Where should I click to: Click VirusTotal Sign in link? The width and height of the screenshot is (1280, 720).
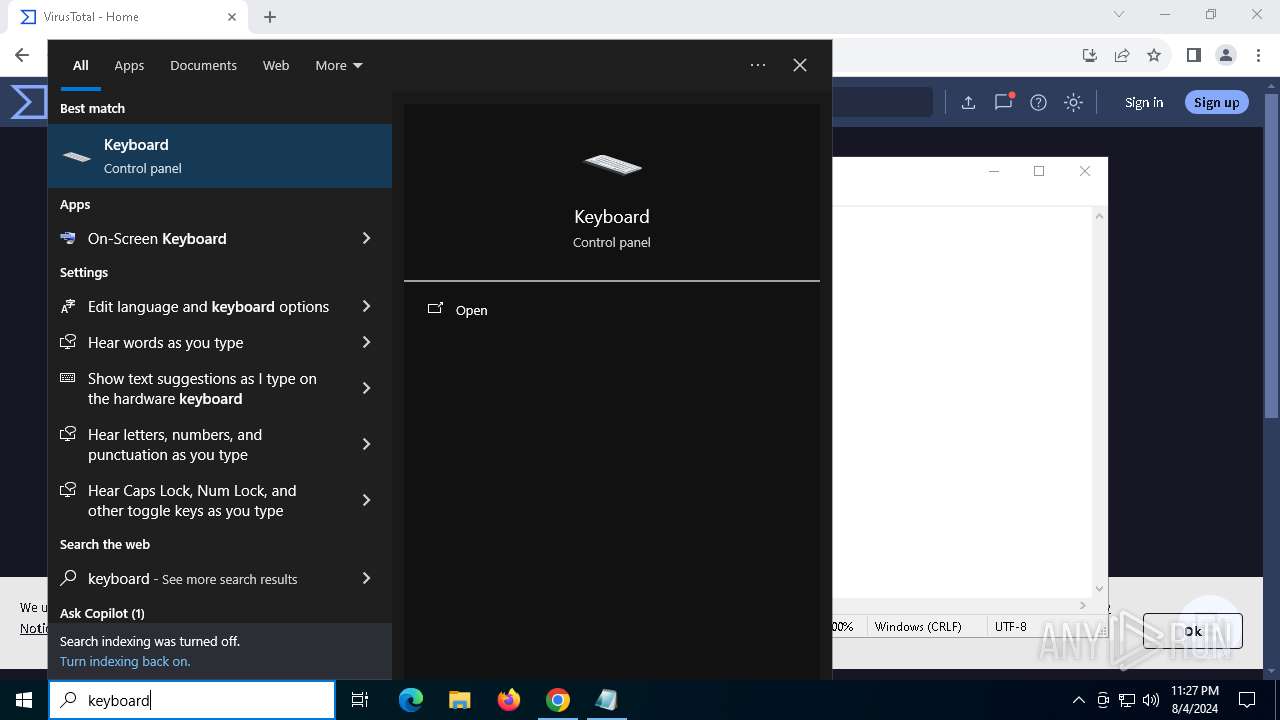[x=1144, y=102]
